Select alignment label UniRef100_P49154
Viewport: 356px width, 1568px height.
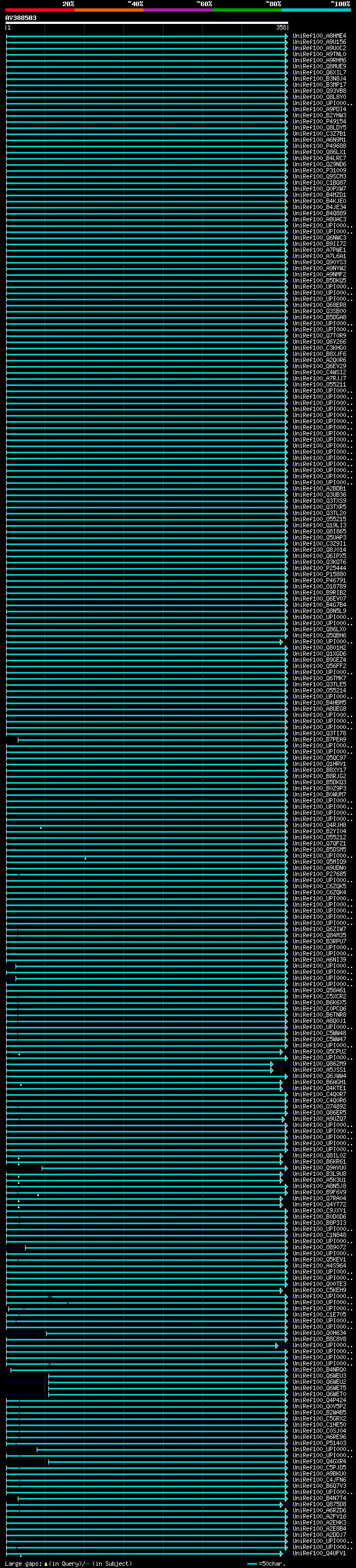pyautogui.click(x=319, y=122)
